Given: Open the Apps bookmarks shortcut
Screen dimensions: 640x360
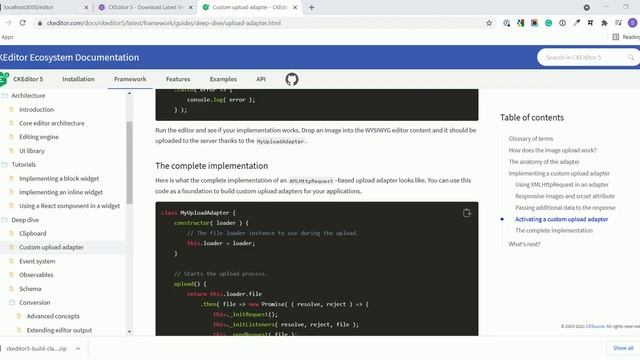Looking at the screenshot, I should pyautogui.click(x=7, y=37).
